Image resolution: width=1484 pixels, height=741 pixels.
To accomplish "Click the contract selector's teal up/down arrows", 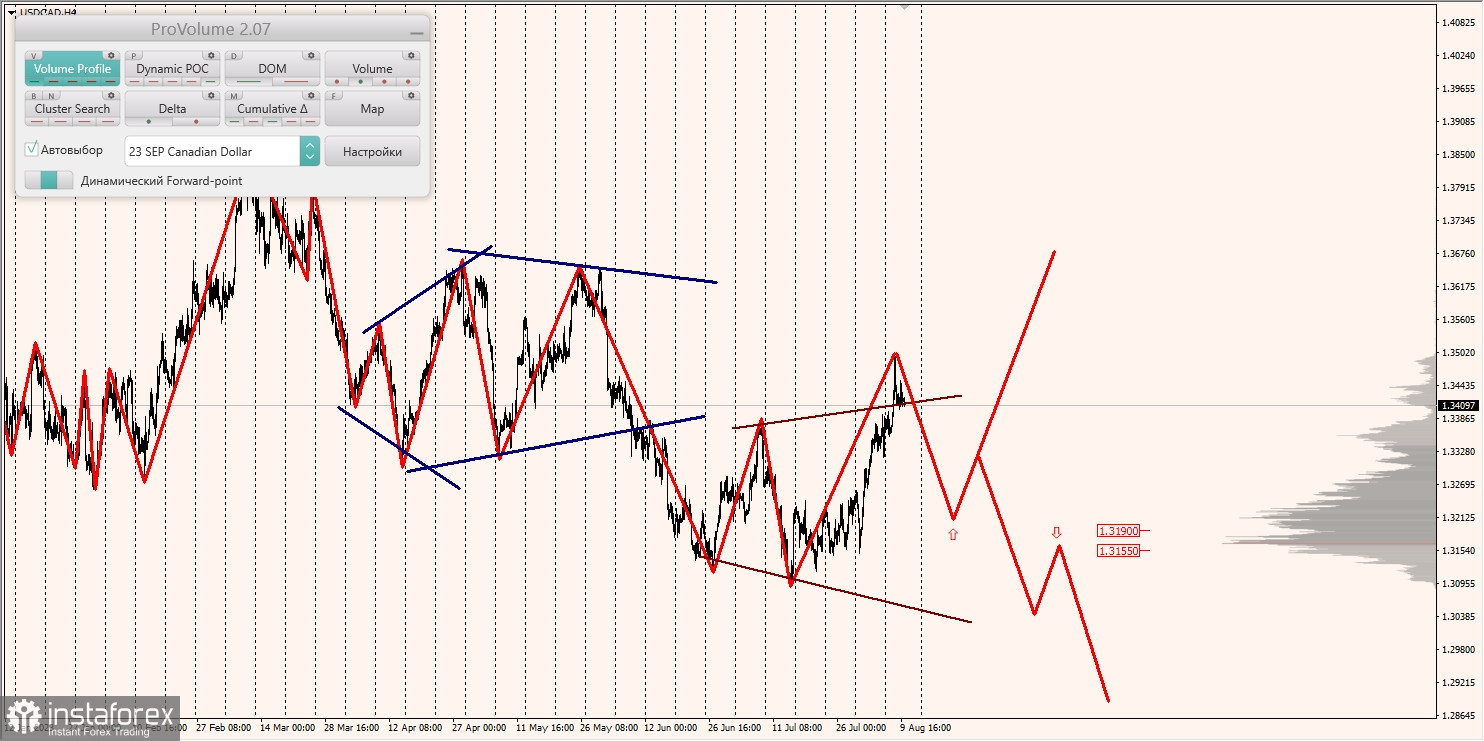I will [310, 151].
